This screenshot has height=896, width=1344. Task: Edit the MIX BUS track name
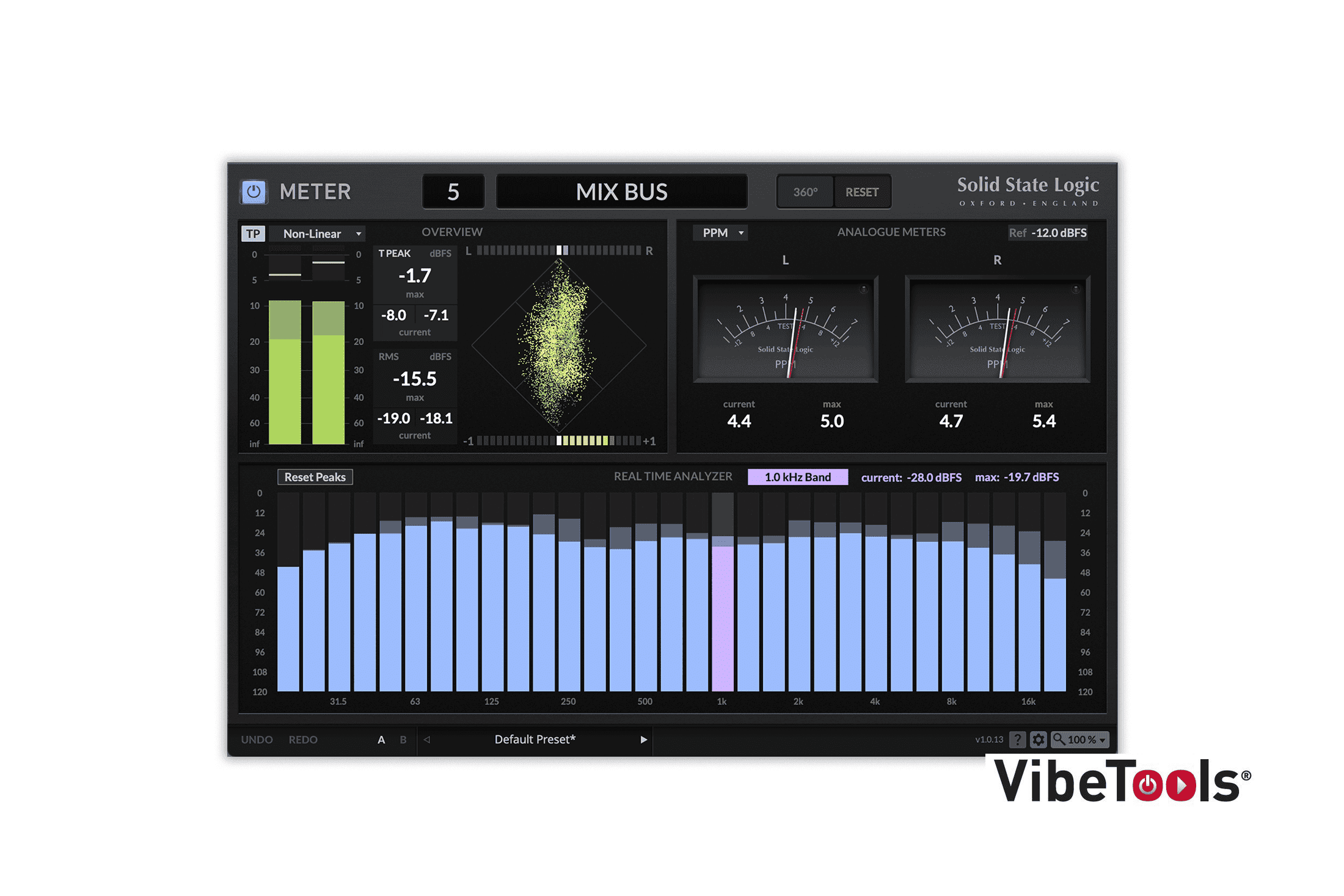point(621,192)
